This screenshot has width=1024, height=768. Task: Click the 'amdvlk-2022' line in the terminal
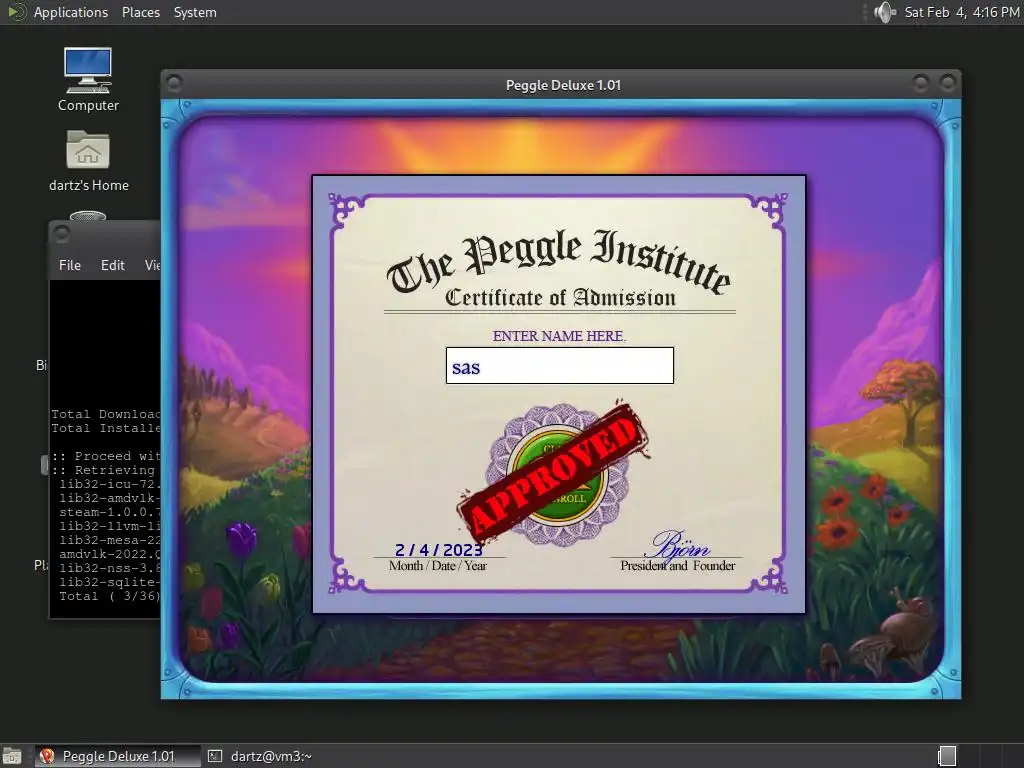(110, 554)
